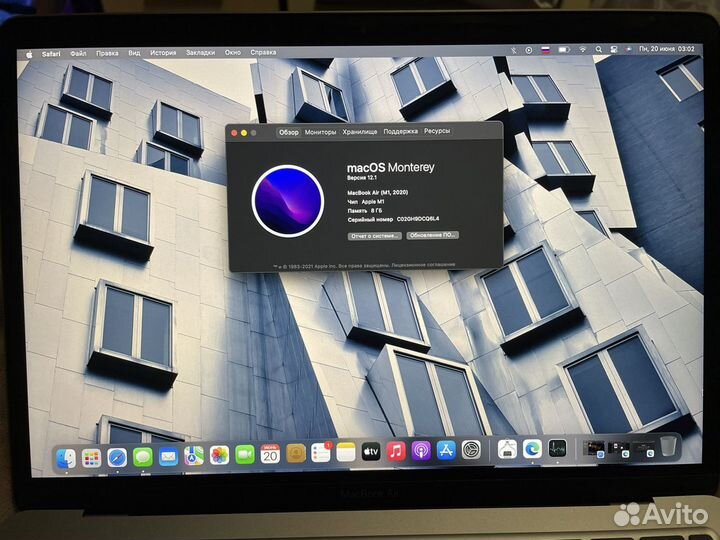Click the macOS Monterey logo image
The height and width of the screenshot is (540, 720).
point(288,201)
